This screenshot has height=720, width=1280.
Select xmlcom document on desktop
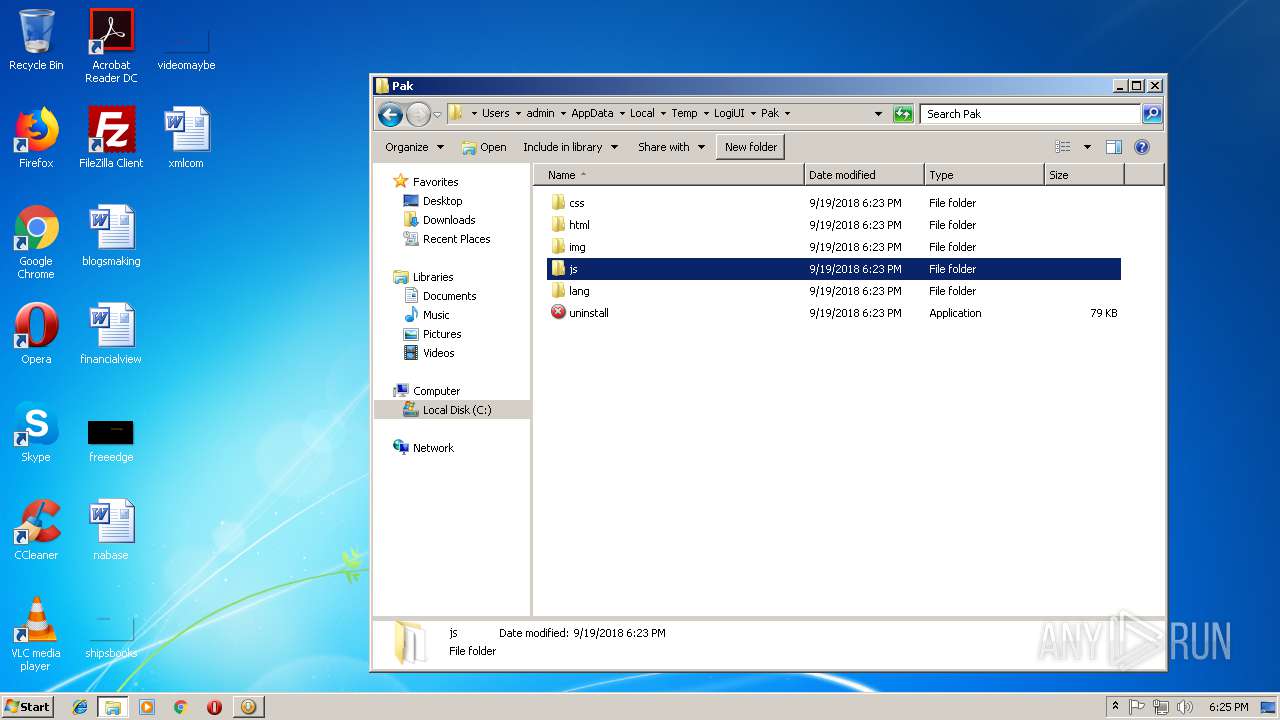click(186, 138)
